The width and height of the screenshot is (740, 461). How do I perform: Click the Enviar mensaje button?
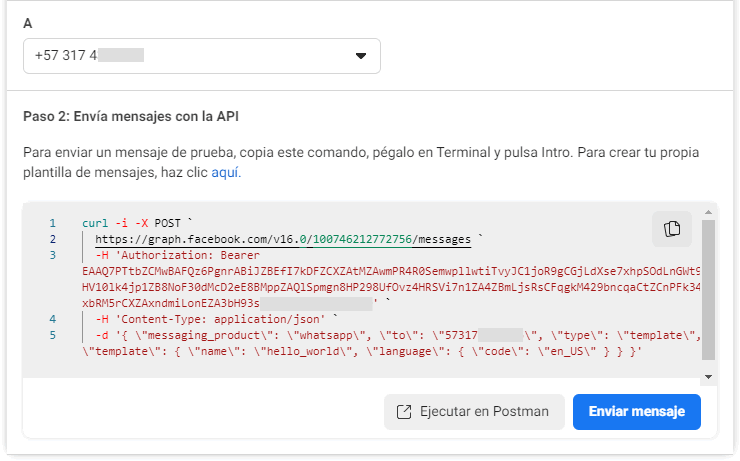(637, 411)
